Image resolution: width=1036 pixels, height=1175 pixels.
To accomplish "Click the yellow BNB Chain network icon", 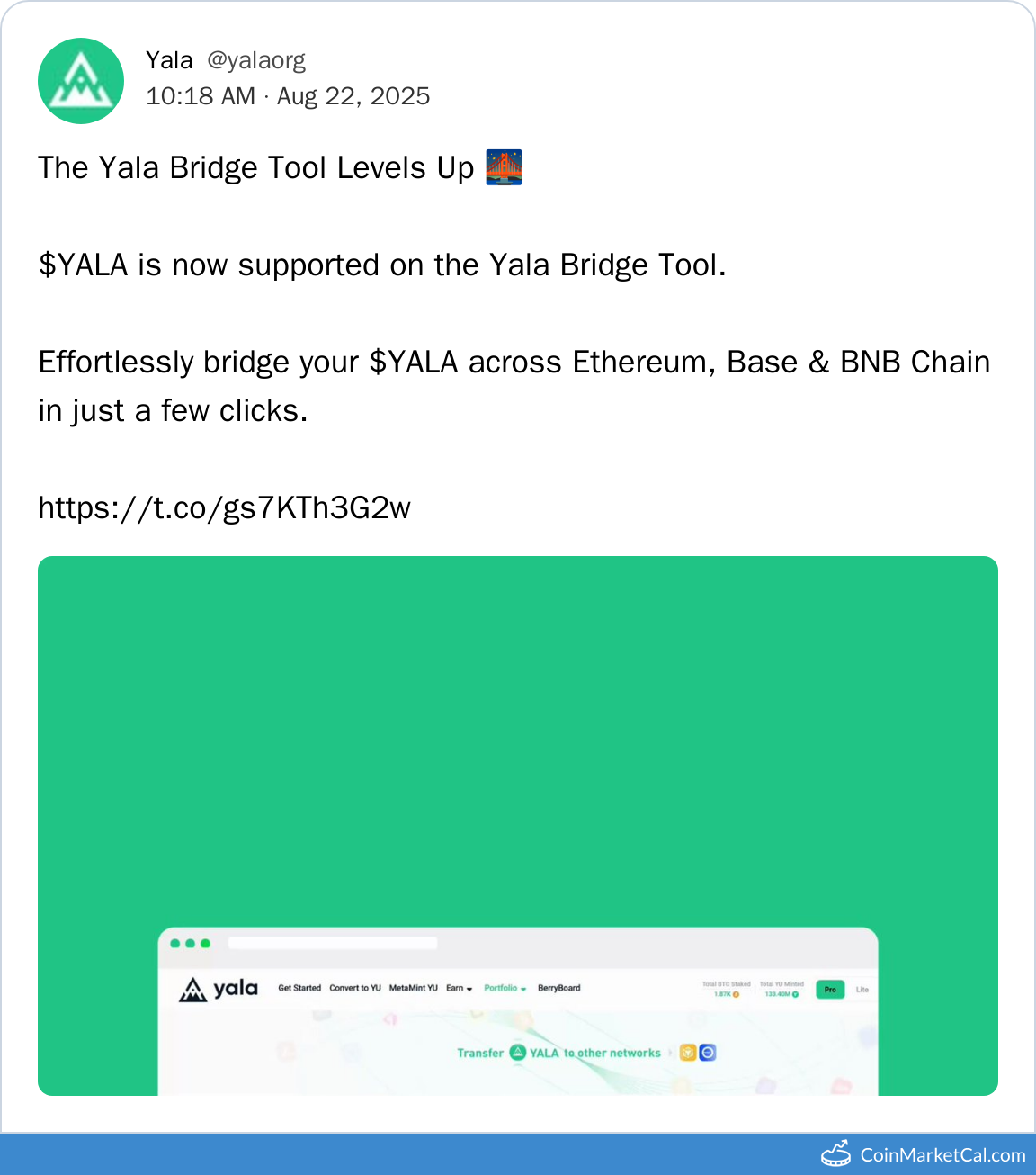I will pyautogui.click(x=688, y=1053).
